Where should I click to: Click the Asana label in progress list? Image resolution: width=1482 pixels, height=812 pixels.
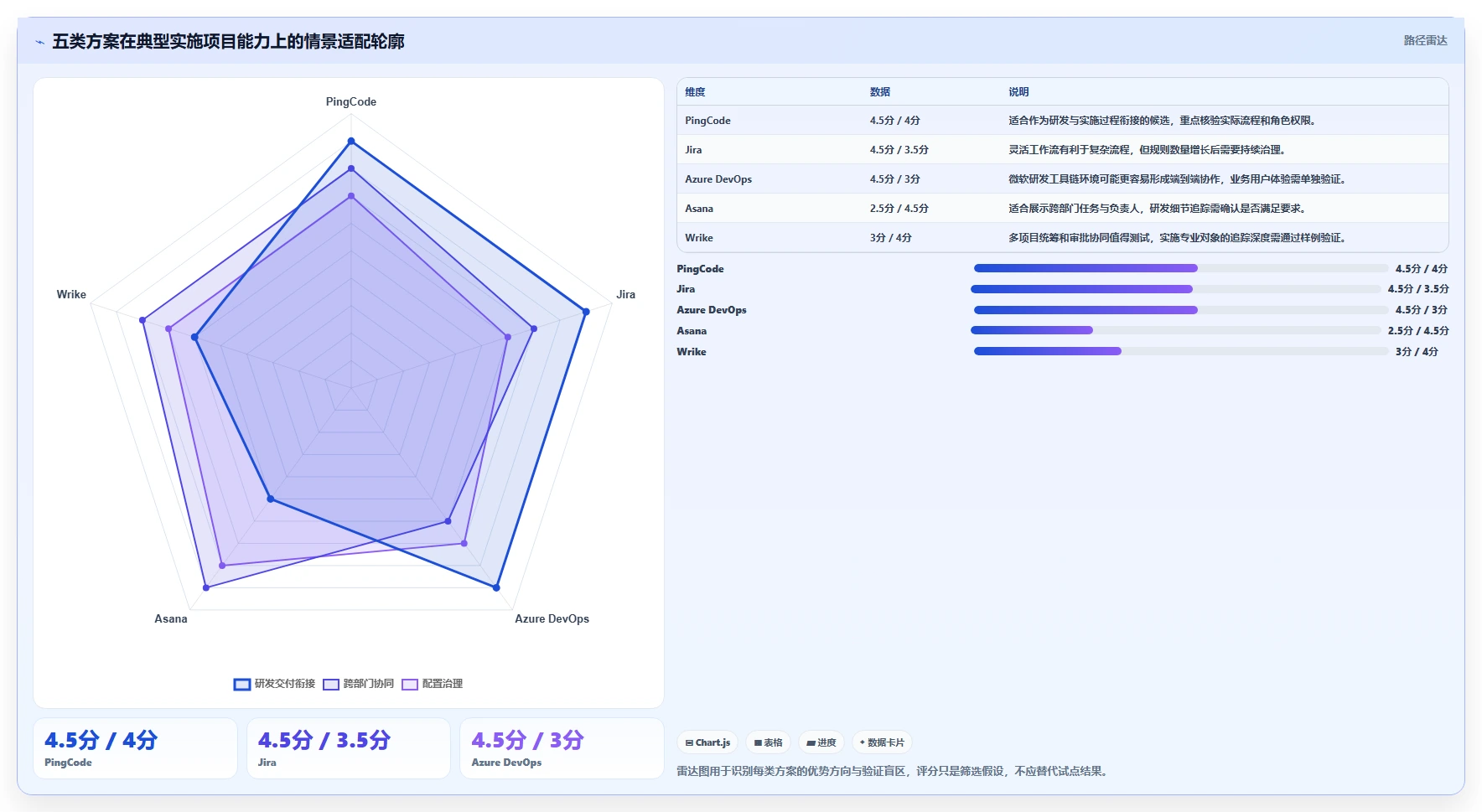[x=692, y=330]
